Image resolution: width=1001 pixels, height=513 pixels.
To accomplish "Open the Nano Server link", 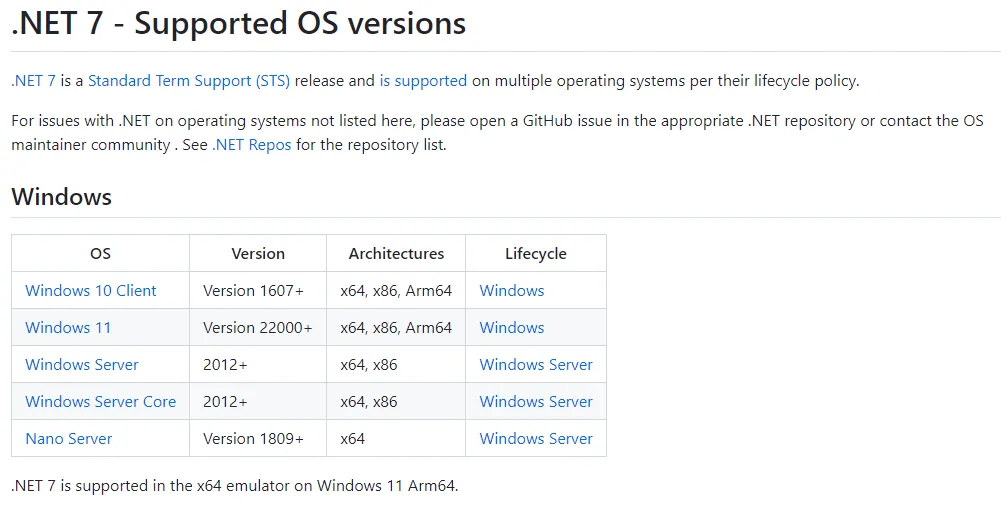I will (69, 439).
